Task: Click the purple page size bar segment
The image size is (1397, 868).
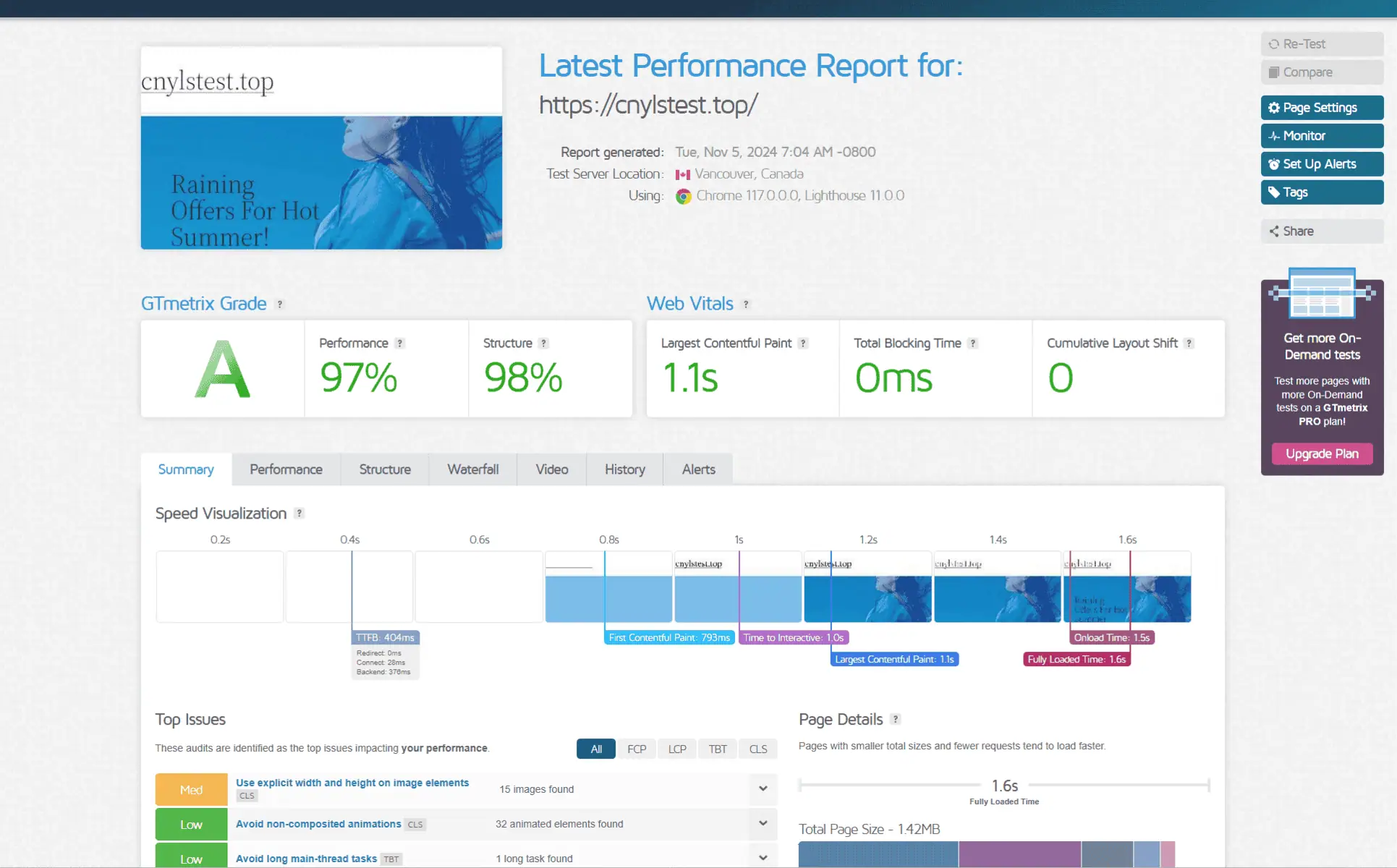Action: [1020, 854]
